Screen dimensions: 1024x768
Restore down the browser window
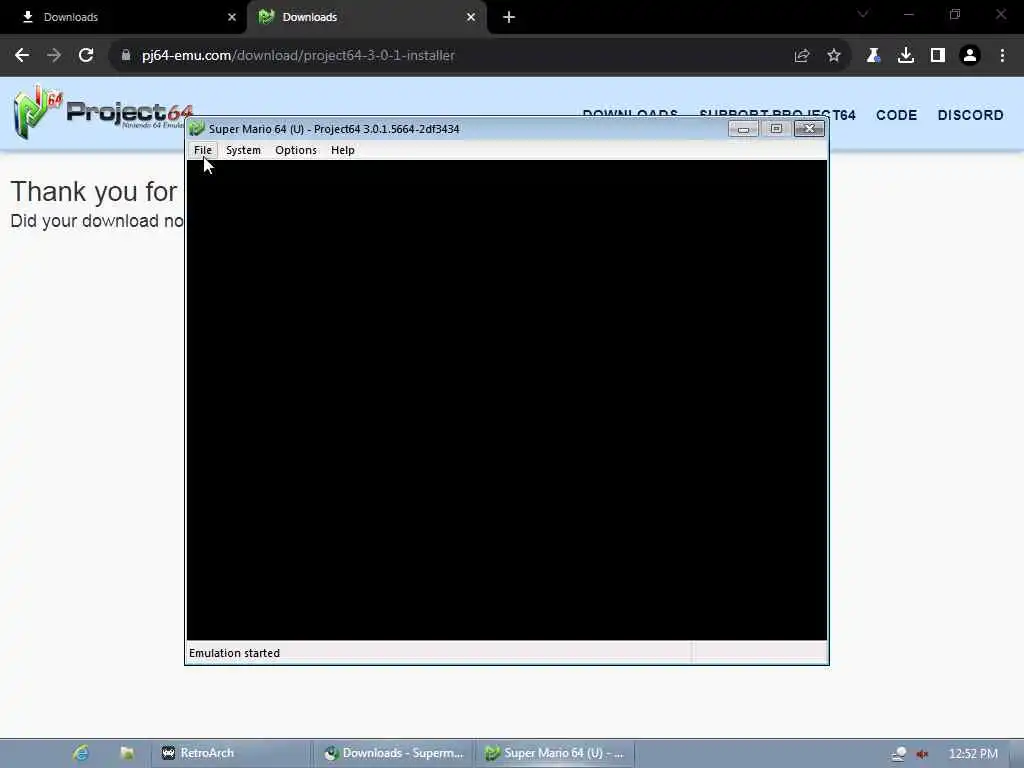[955, 14]
